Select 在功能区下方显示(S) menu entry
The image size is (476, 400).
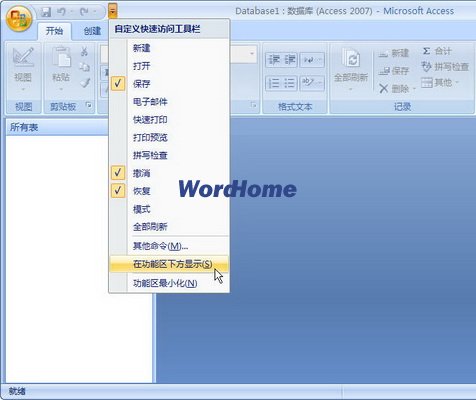click(169, 264)
